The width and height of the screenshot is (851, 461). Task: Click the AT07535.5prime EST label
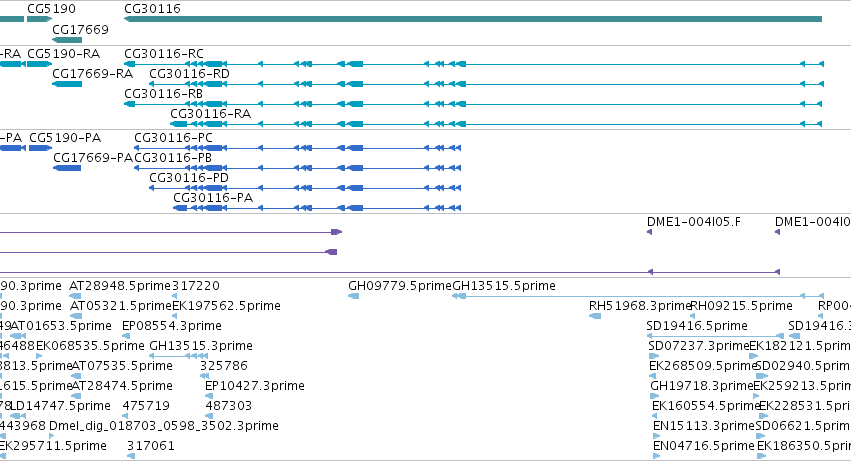[122, 366]
